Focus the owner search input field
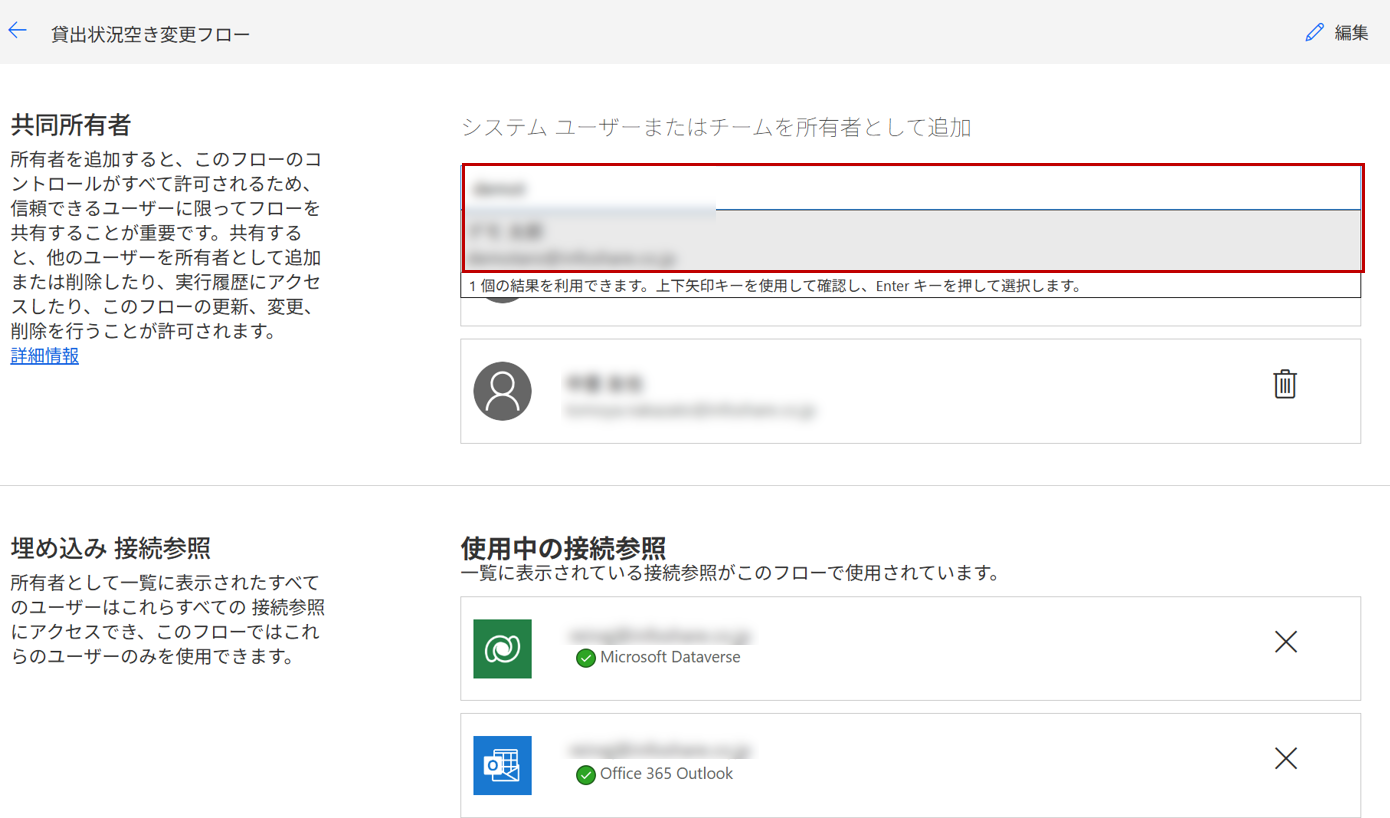The height and width of the screenshot is (818, 1390). (910, 188)
